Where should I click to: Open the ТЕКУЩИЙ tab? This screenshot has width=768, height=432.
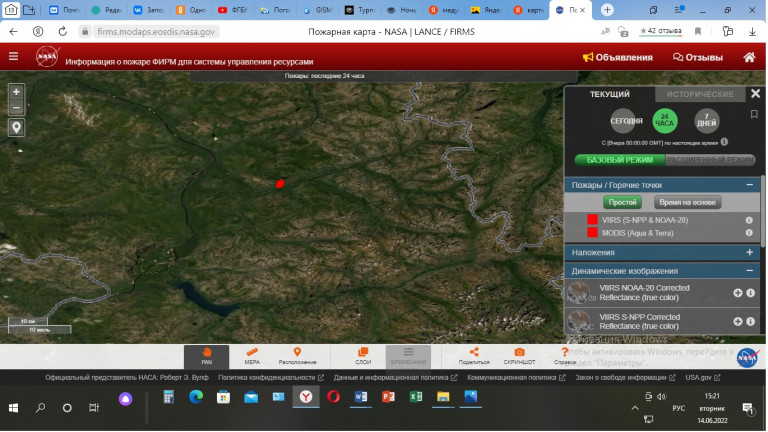pos(609,94)
